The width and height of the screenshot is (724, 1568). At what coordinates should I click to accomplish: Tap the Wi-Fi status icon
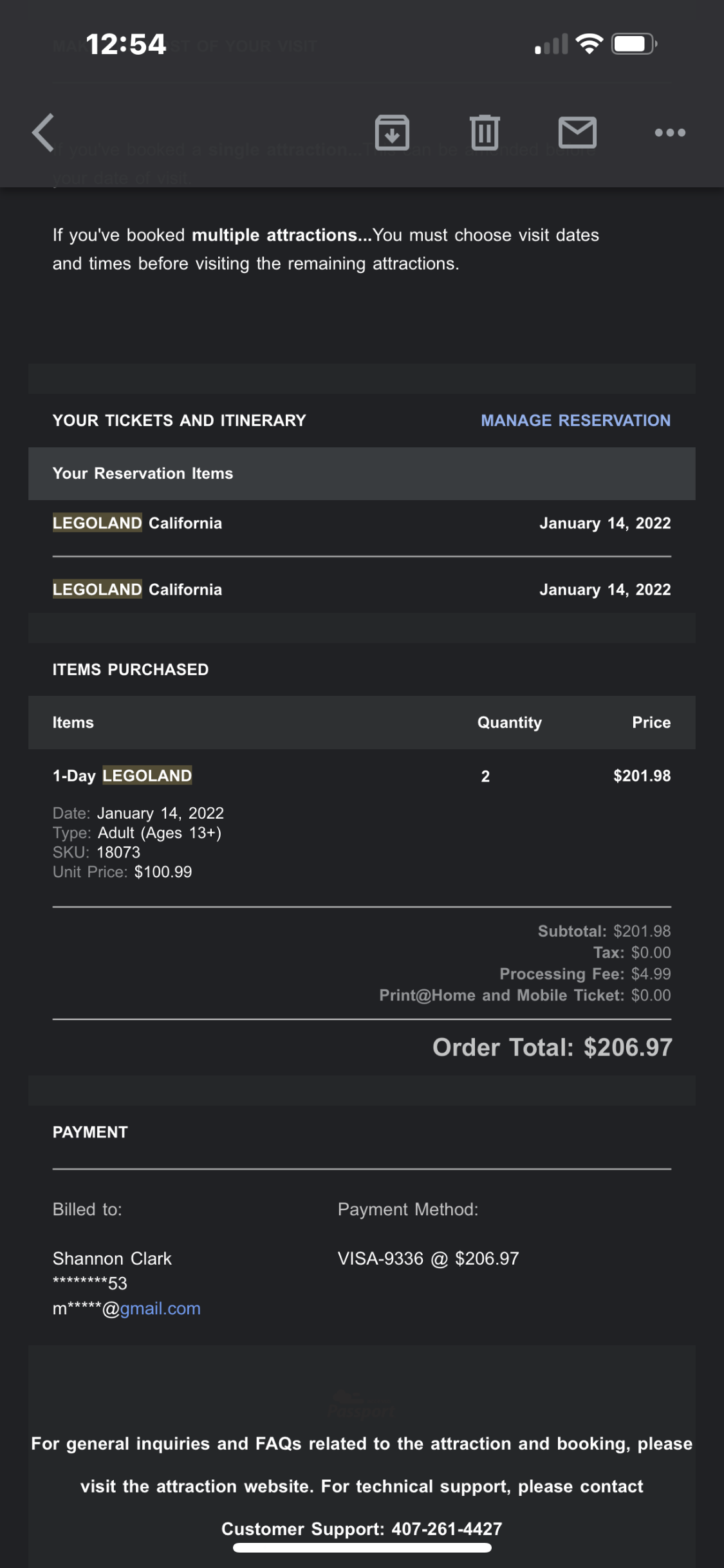click(589, 44)
